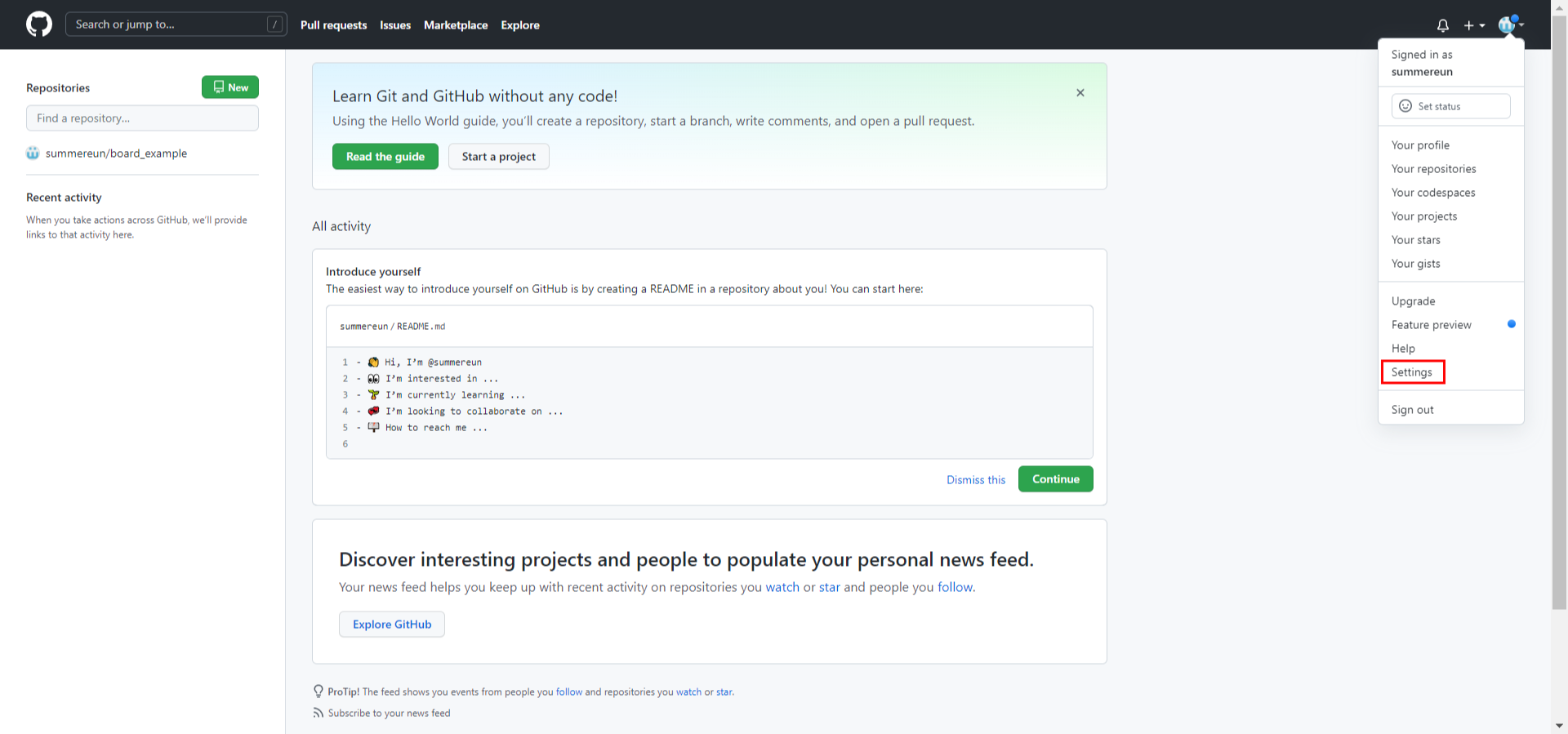Click the 'All activity' heading
This screenshot has height=734, width=1568.
click(341, 226)
